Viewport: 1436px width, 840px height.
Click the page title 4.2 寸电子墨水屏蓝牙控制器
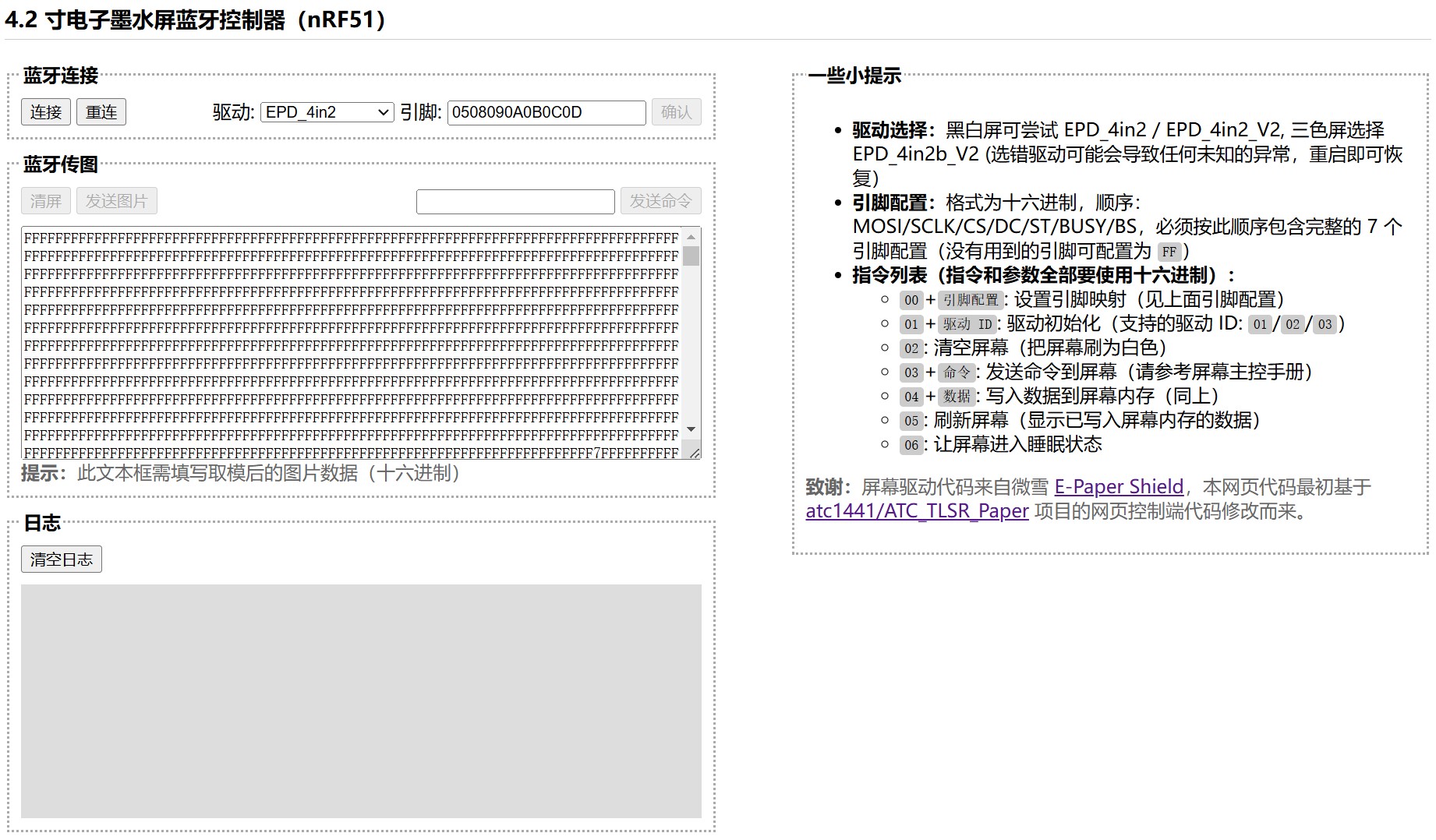click(x=195, y=19)
